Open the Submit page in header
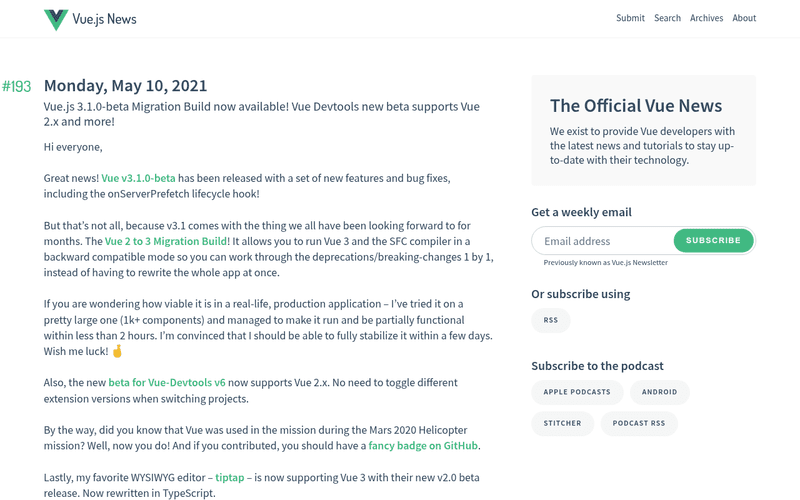The height and width of the screenshot is (500, 800). (x=630, y=18)
